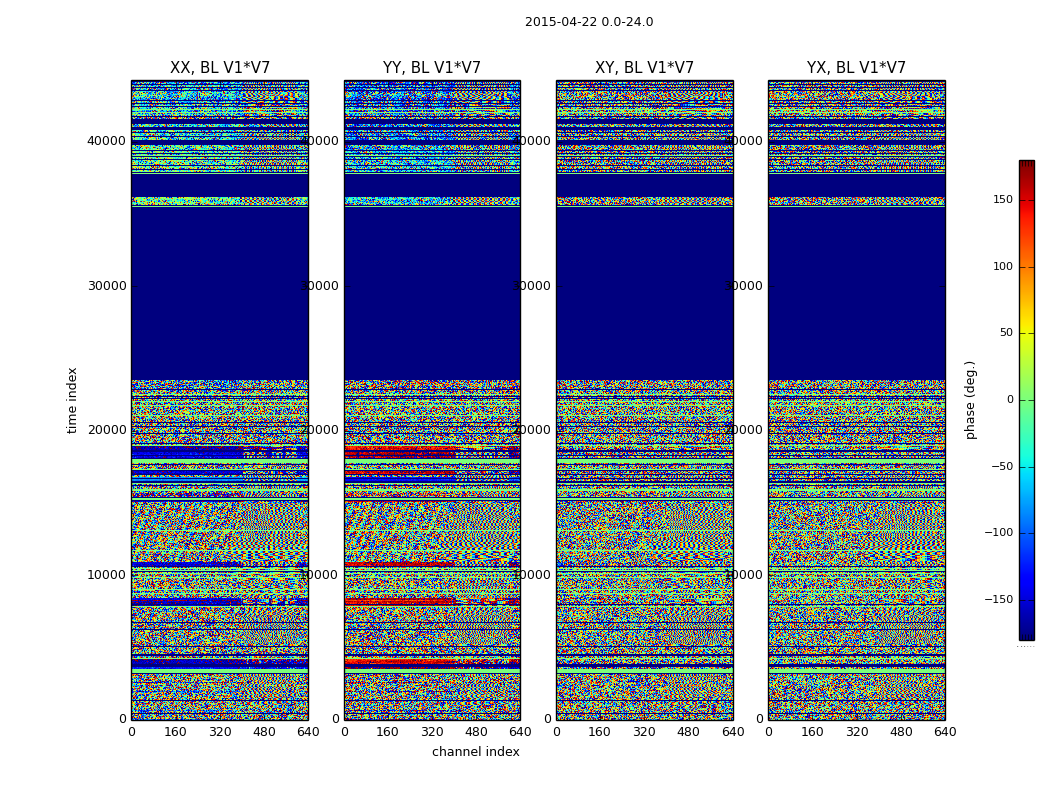Click the "640" channel tick under XX plot

(308, 732)
